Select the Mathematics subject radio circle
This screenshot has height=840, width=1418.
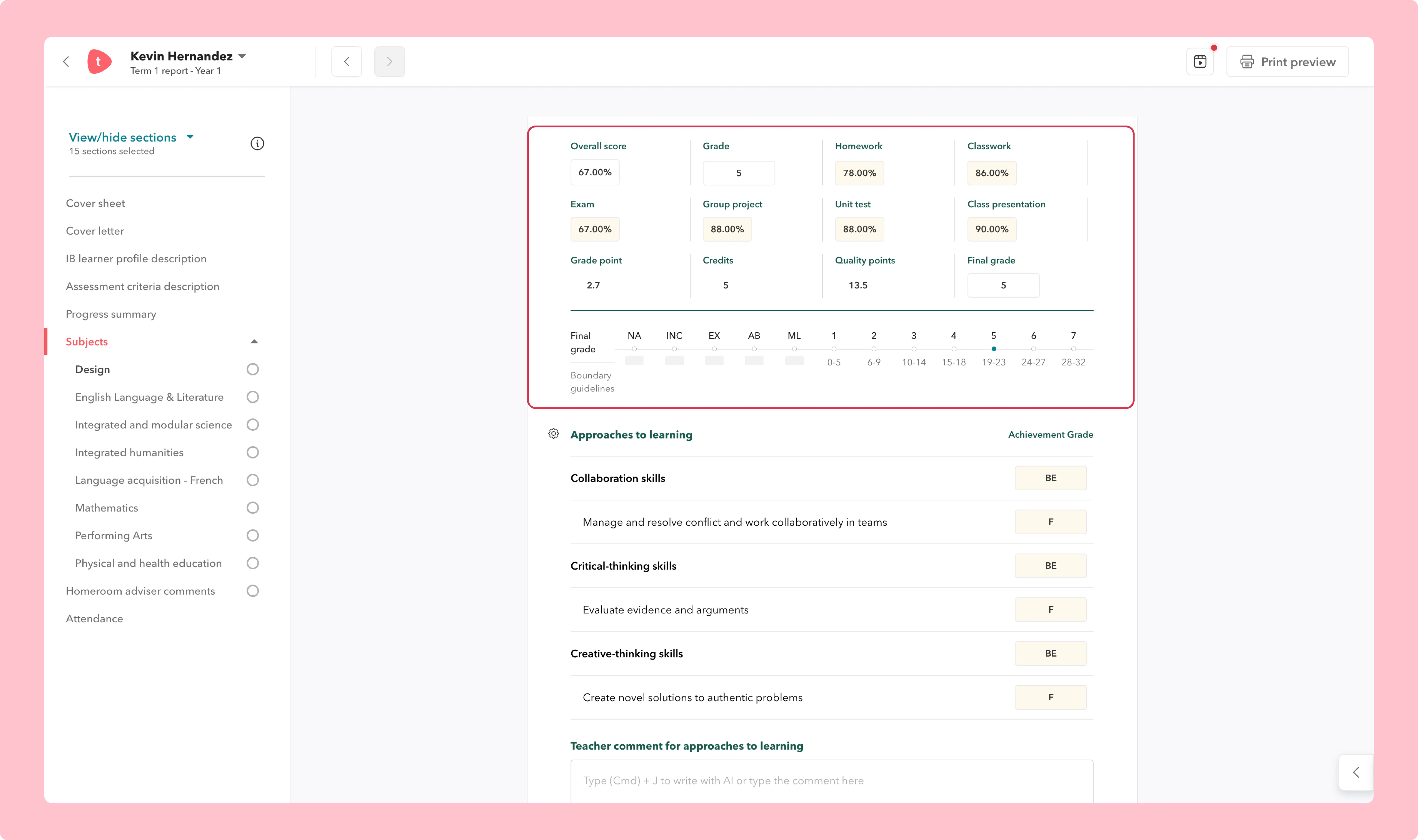click(x=253, y=508)
